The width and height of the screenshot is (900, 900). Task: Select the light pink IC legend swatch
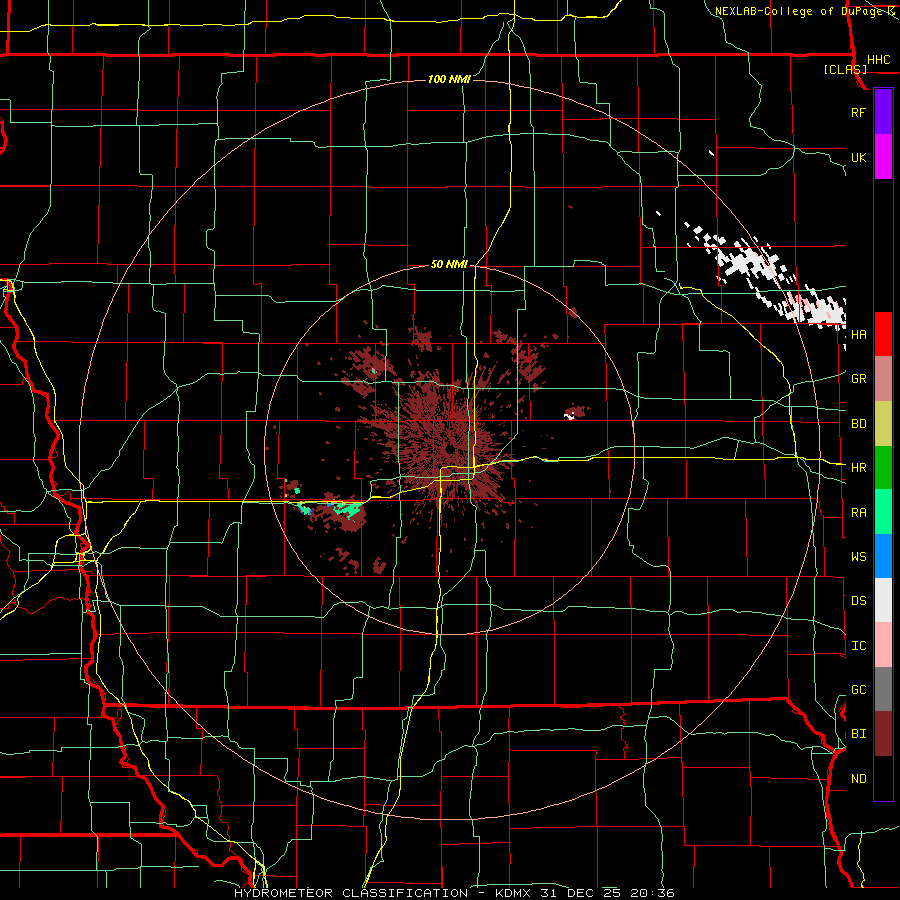pos(883,645)
